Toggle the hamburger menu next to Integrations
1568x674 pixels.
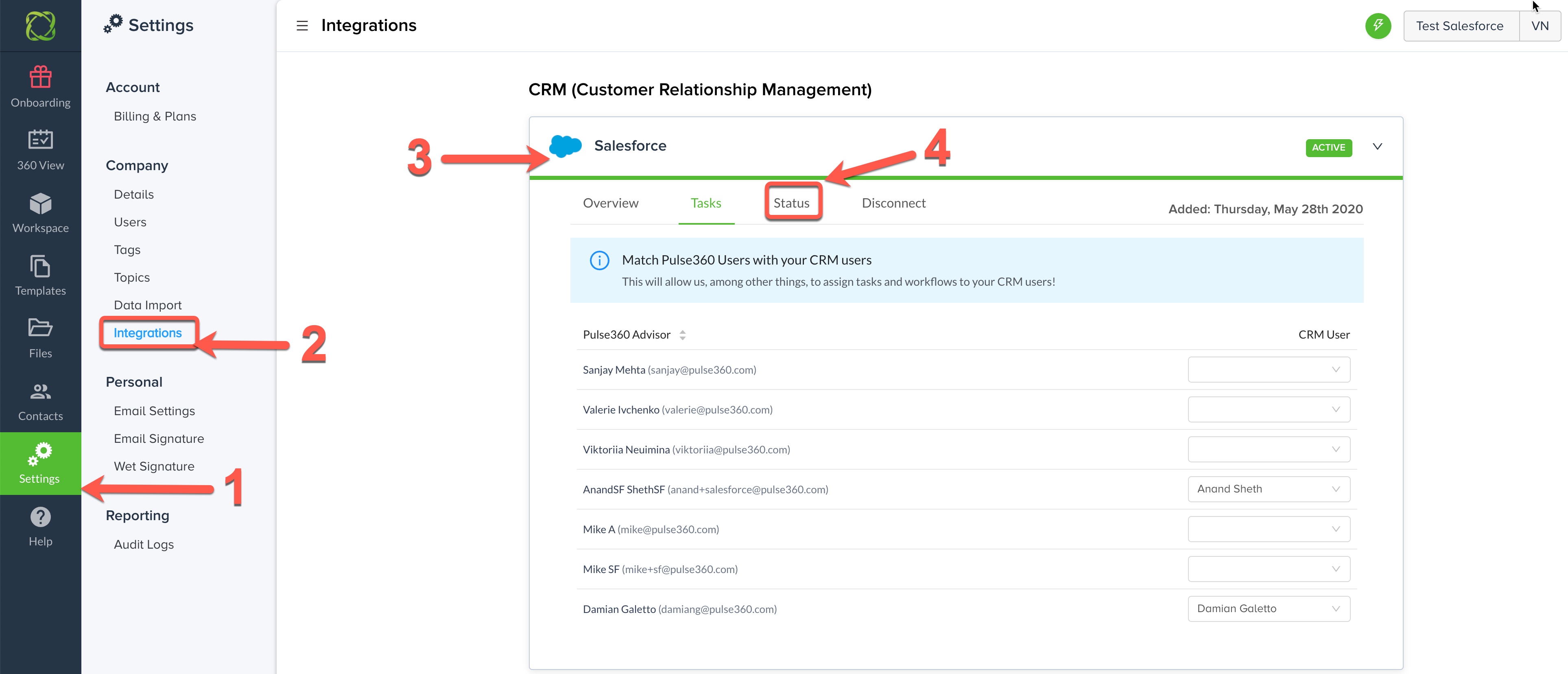(302, 26)
